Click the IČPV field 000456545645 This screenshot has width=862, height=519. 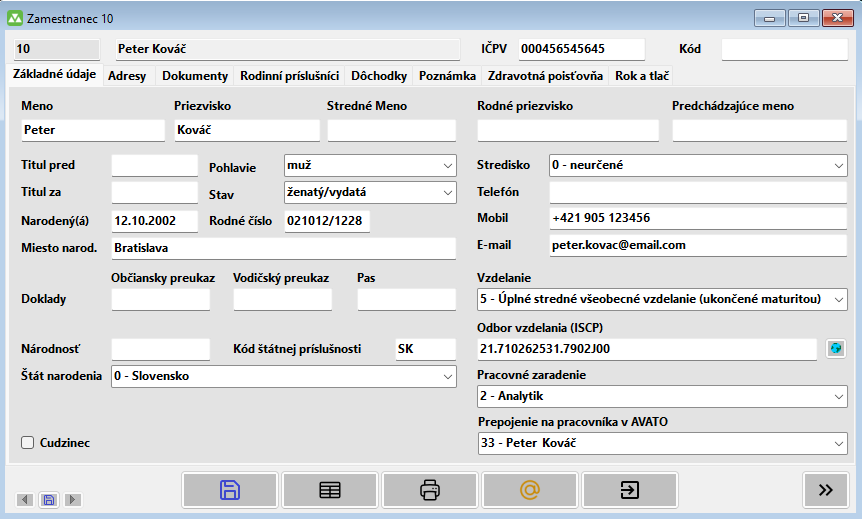[x=582, y=49]
